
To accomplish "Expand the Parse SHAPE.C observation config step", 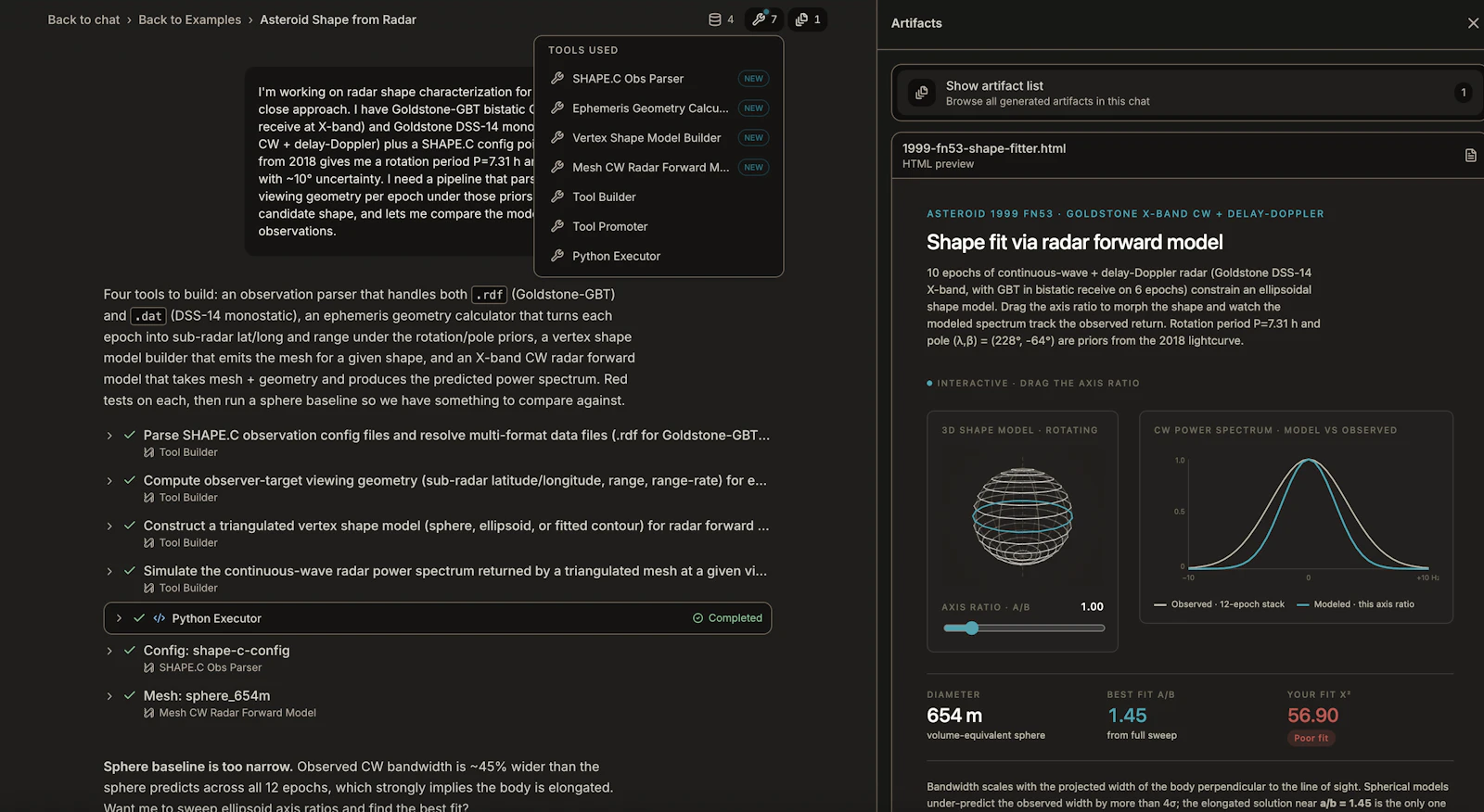I will tap(109, 436).
